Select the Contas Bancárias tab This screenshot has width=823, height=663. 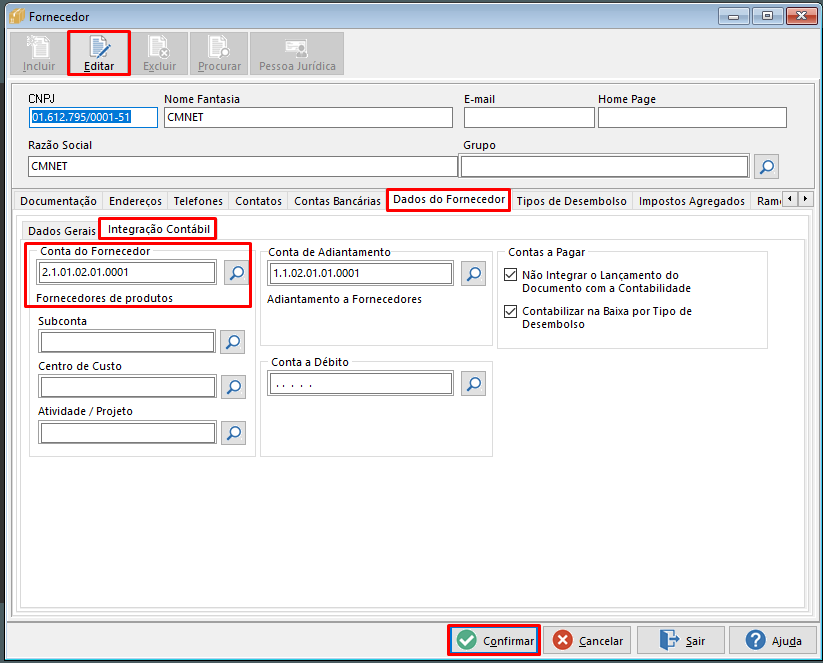pos(337,201)
